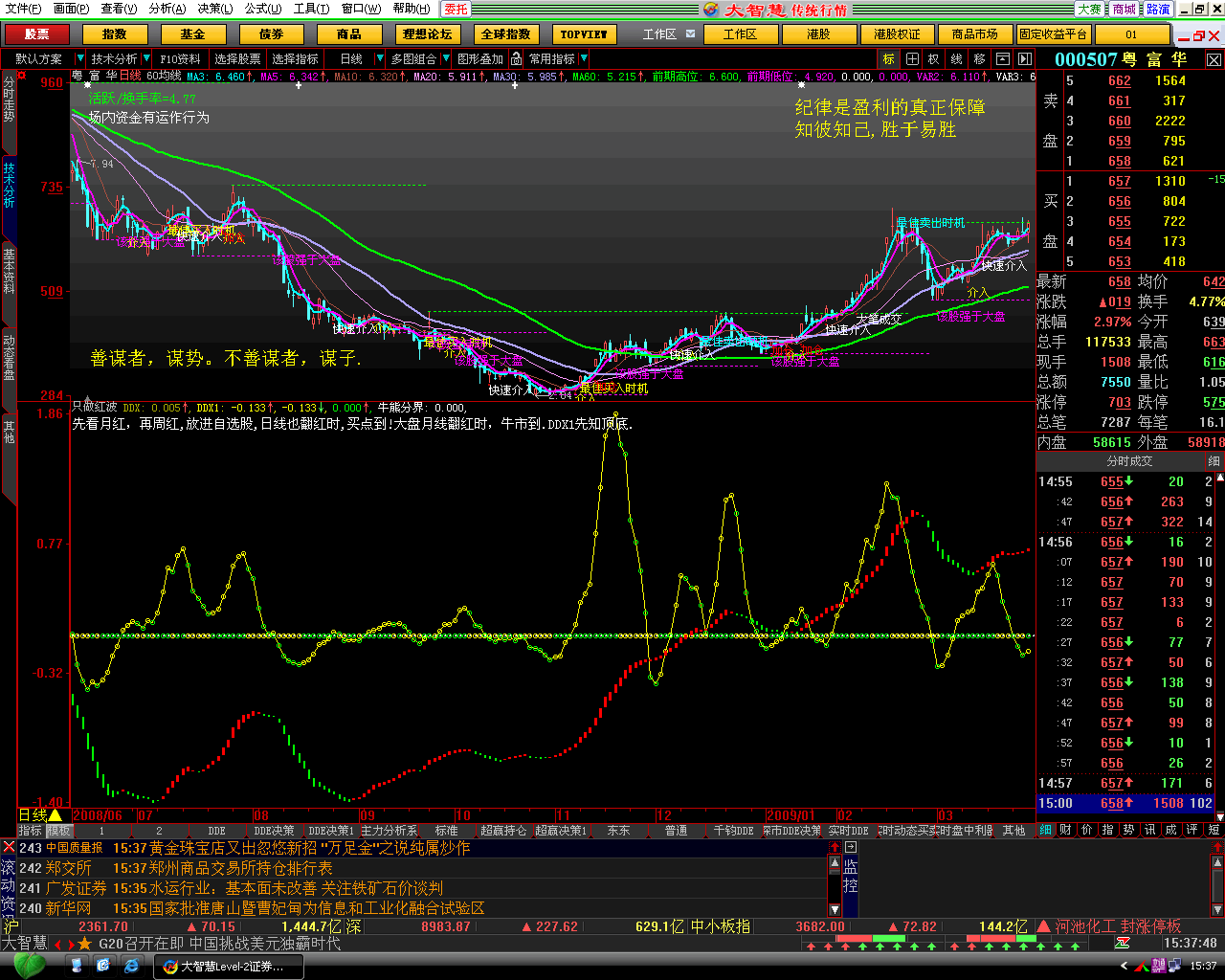The image size is (1225, 980).
Task: Click the TOPVIEW button
Action: pos(584,34)
